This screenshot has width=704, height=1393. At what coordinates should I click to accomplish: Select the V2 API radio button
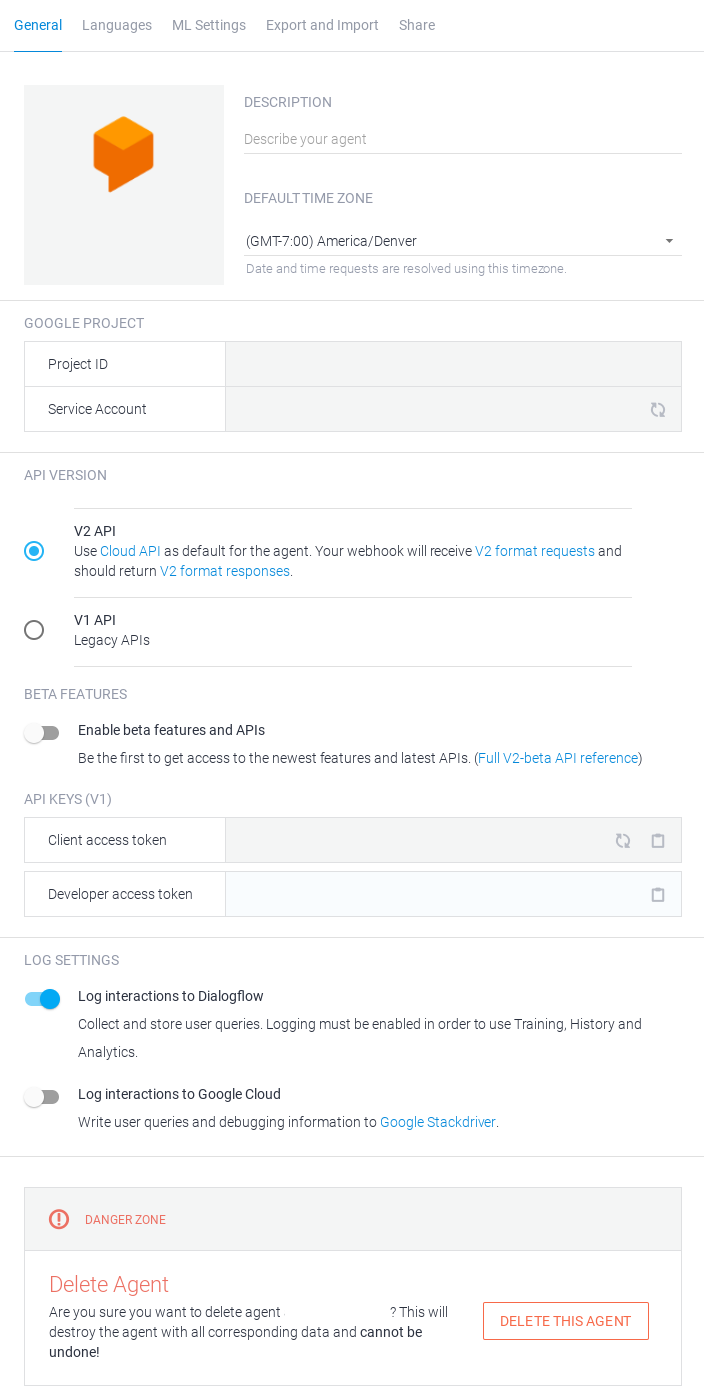(x=34, y=551)
